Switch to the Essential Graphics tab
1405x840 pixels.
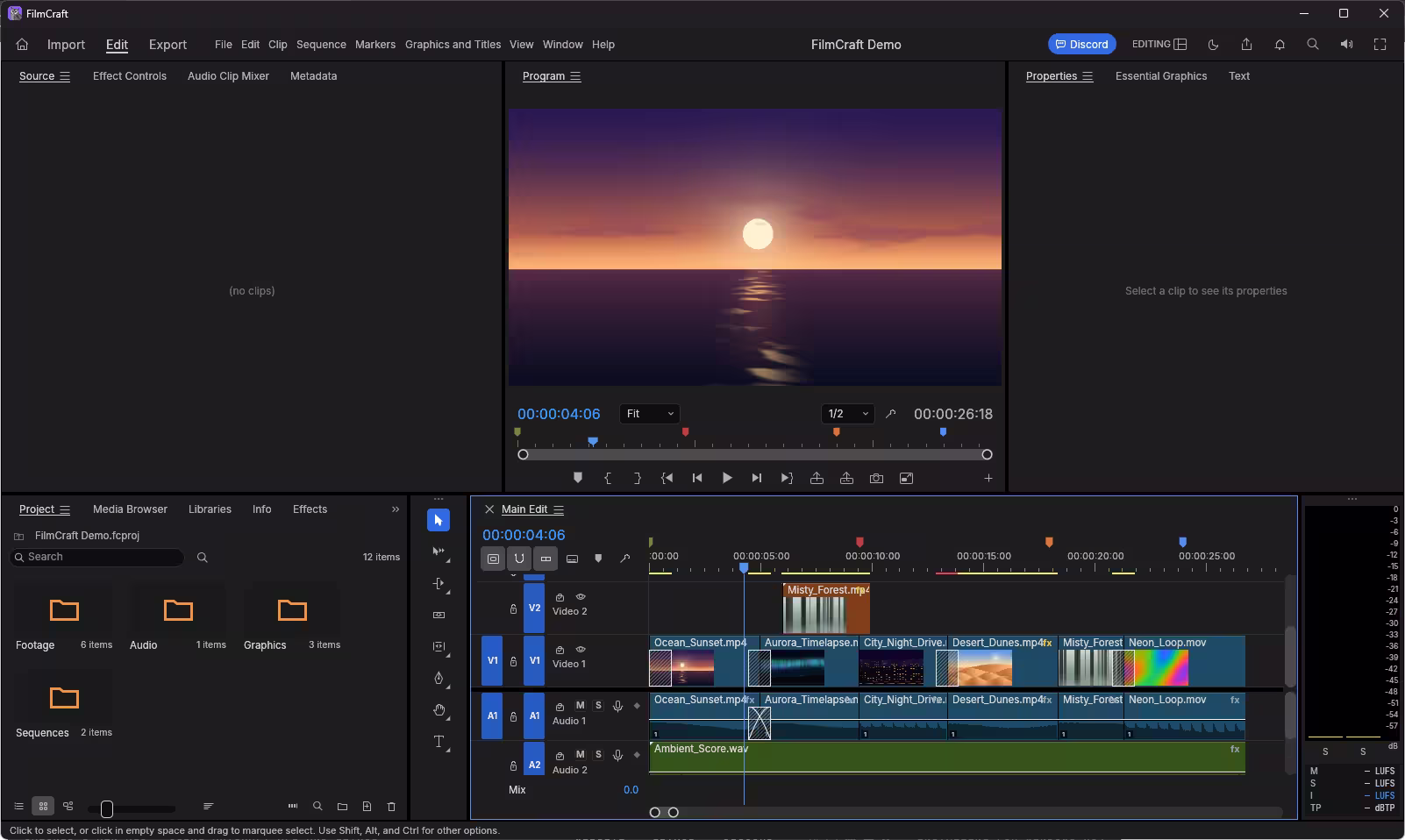(x=1161, y=76)
